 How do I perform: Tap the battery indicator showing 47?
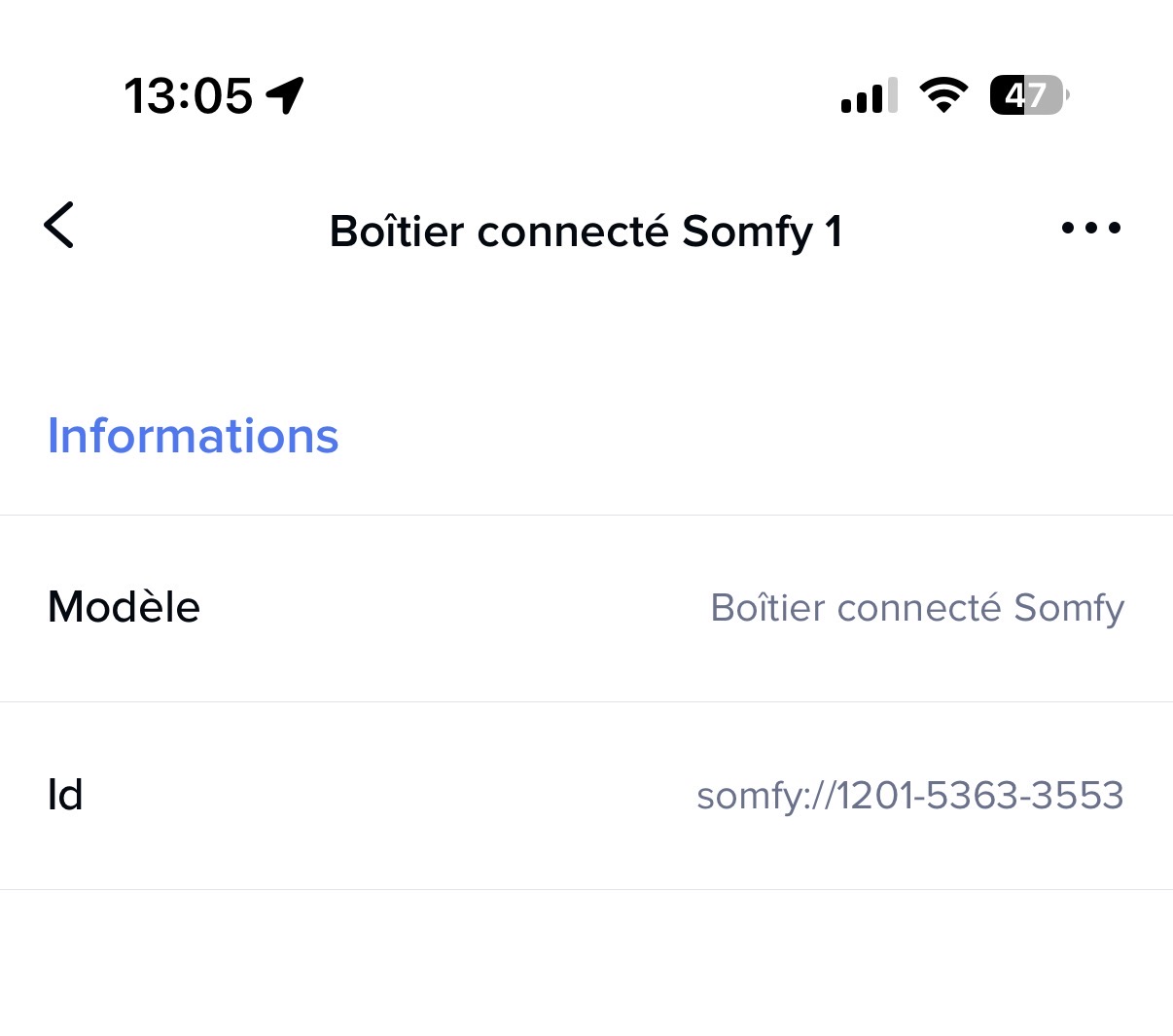[x=1028, y=95]
